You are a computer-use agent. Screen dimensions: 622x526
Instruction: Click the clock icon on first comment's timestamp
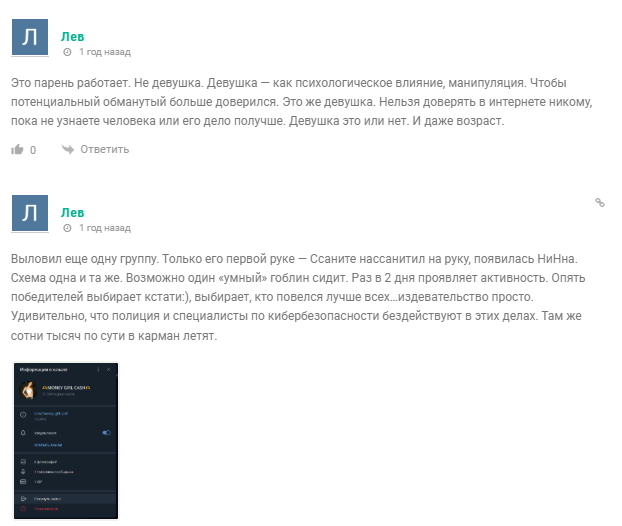click(x=67, y=52)
